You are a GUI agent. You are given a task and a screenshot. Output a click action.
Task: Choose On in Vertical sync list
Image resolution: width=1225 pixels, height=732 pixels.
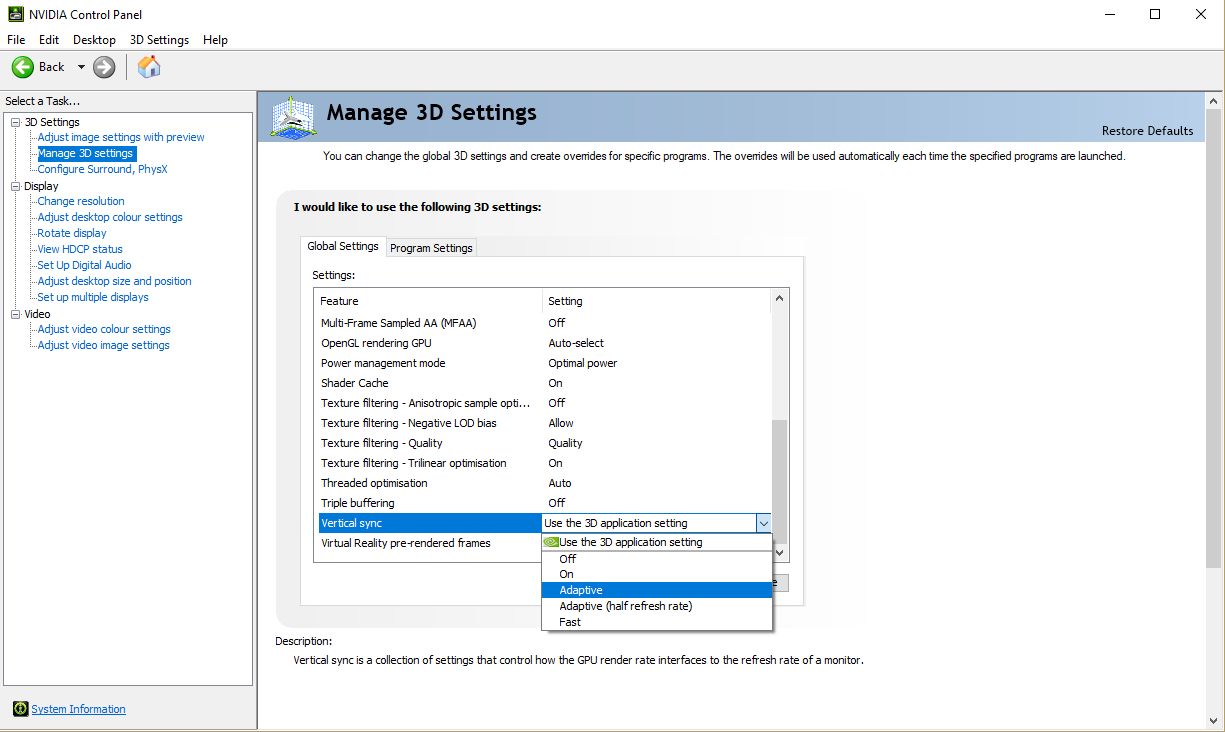pos(657,574)
